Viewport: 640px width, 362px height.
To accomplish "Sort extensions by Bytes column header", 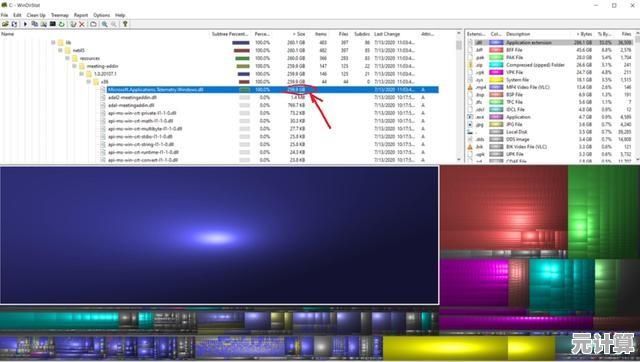I will [x=583, y=34].
